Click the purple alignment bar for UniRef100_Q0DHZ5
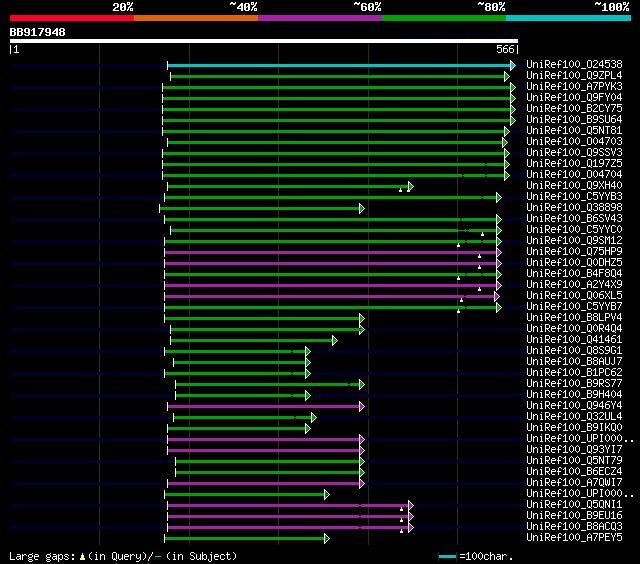This screenshot has width=640, height=564. (x=331, y=264)
